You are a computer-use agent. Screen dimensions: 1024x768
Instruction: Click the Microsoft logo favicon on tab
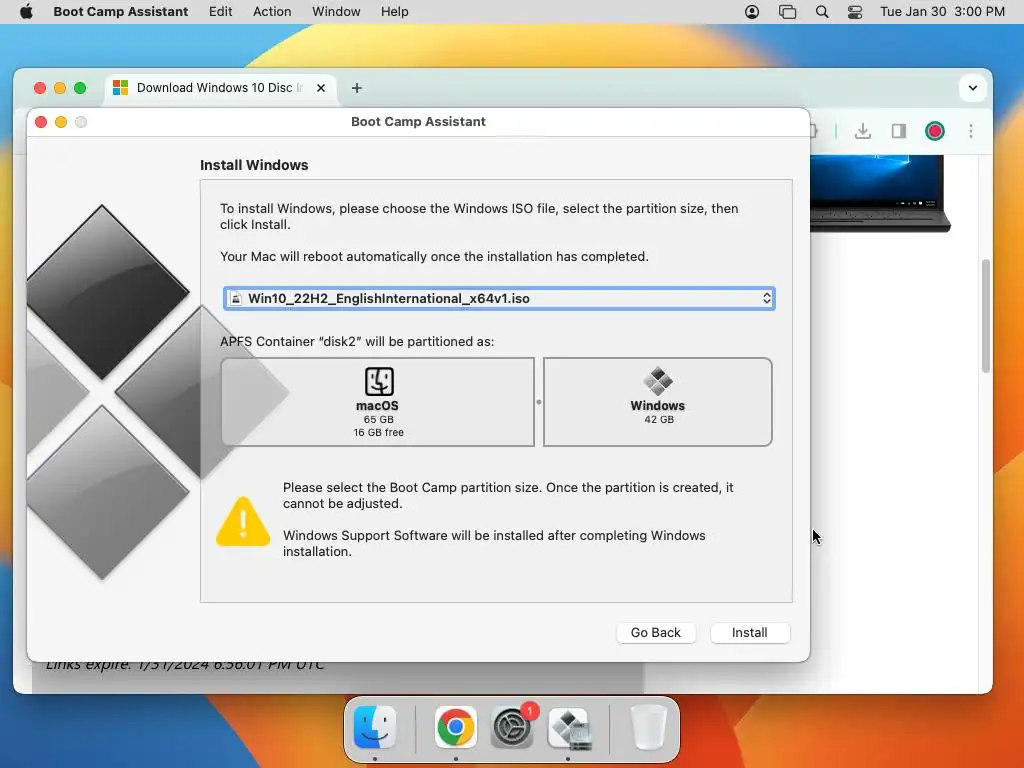click(121, 88)
